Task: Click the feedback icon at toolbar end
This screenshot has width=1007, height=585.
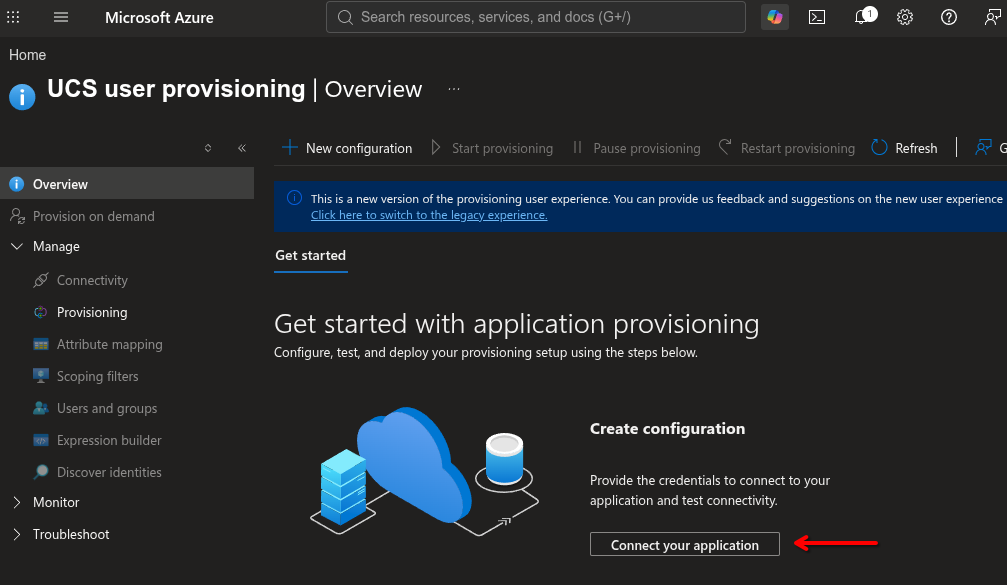Action: click(983, 148)
